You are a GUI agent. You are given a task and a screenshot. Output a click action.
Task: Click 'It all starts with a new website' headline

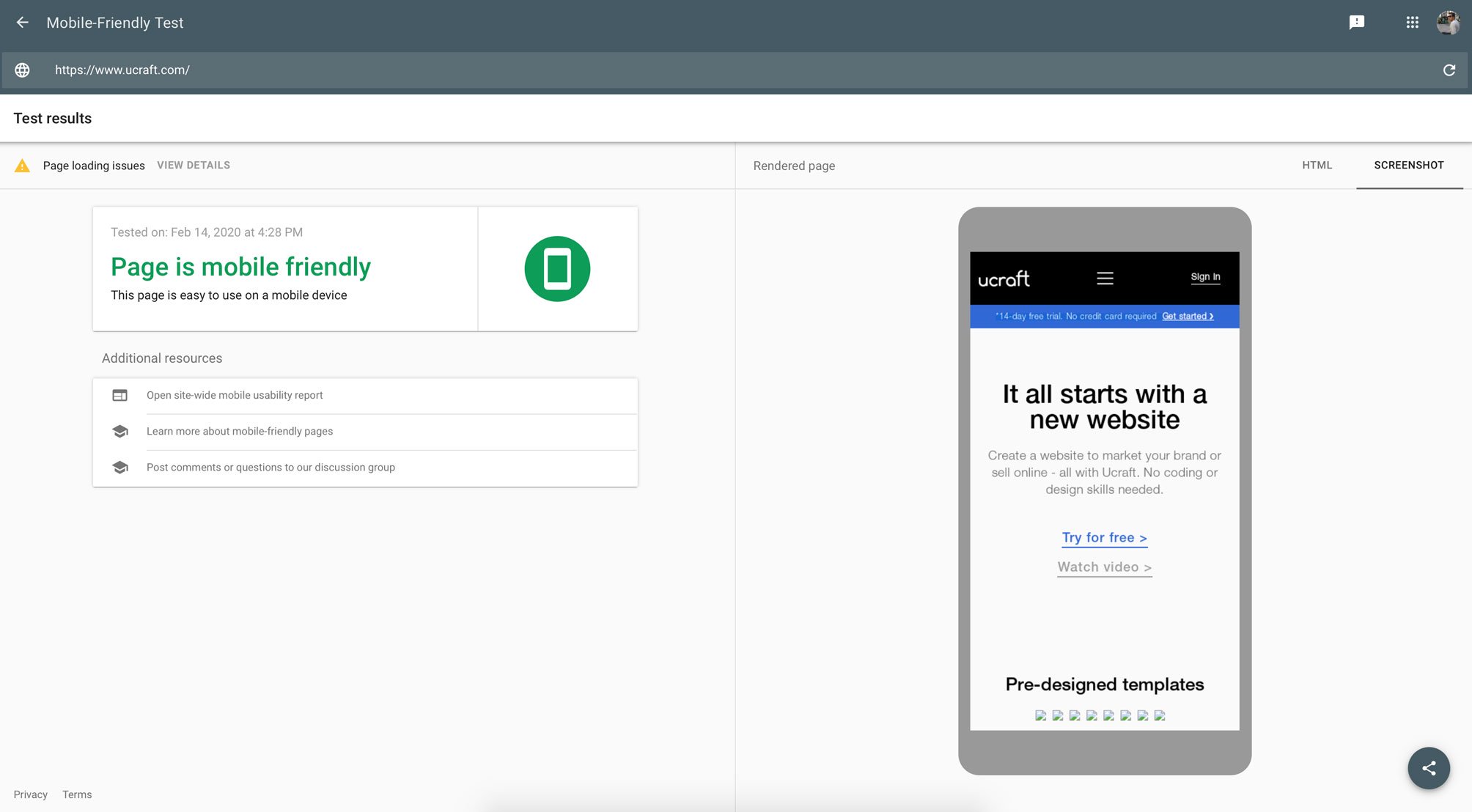[x=1104, y=407]
